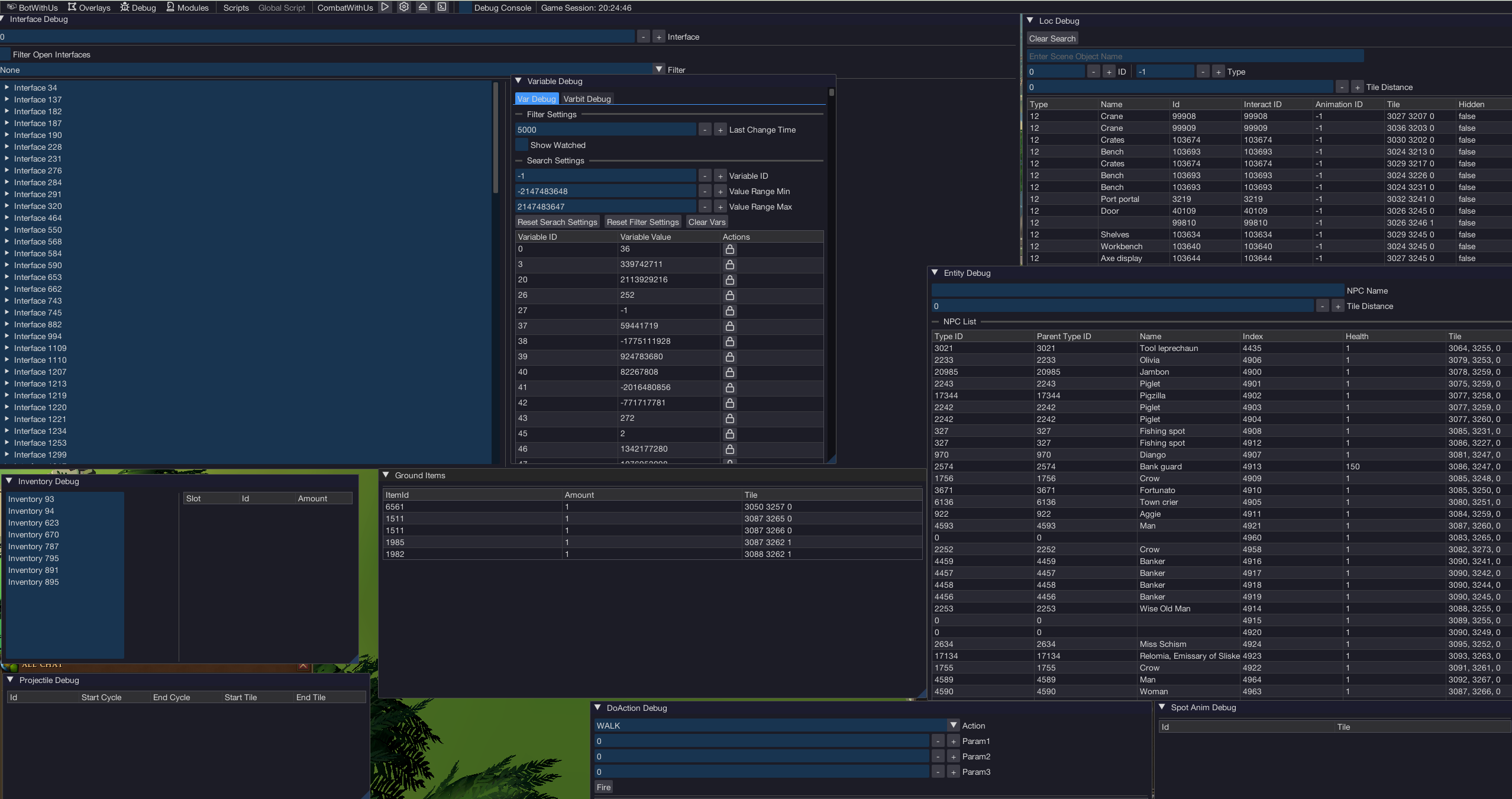Open the Modules menu
1512x799 pixels.
(188, 8)
